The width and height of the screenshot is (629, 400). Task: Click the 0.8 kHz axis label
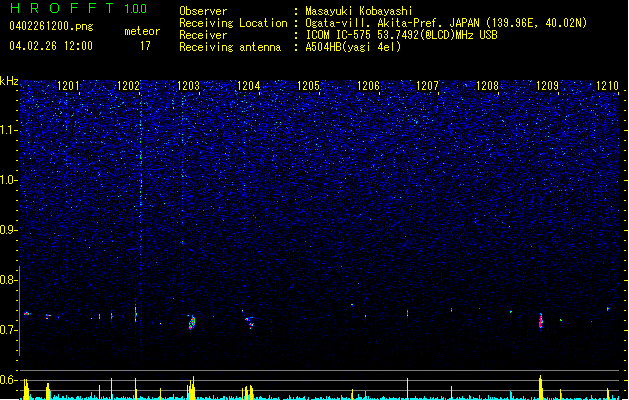click(x=9, y=280)
